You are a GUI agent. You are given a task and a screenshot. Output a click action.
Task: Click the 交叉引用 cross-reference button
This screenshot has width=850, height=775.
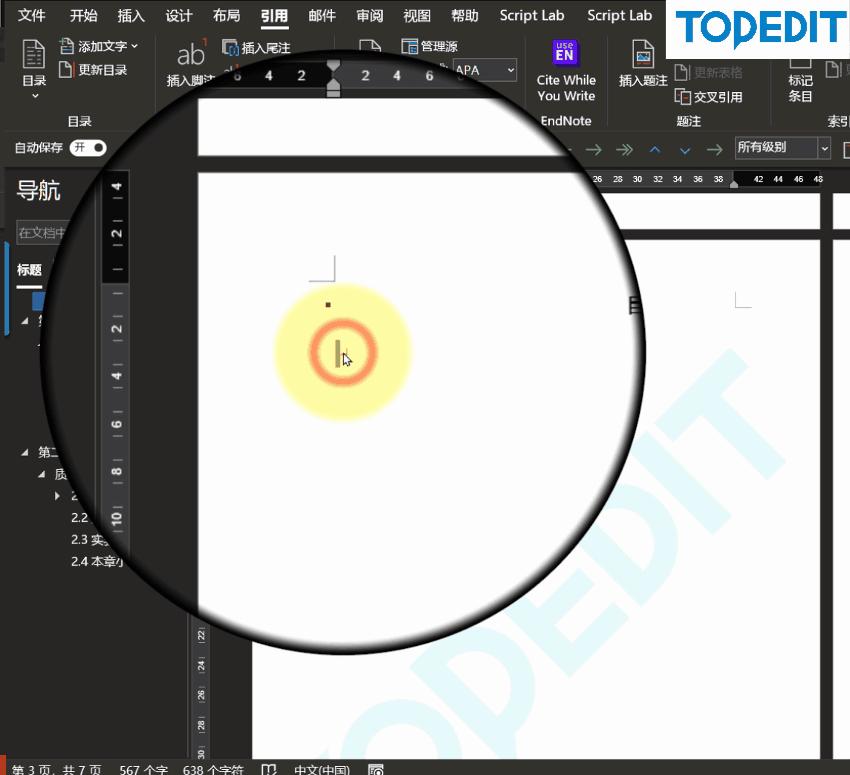click(x=709, y=97)
